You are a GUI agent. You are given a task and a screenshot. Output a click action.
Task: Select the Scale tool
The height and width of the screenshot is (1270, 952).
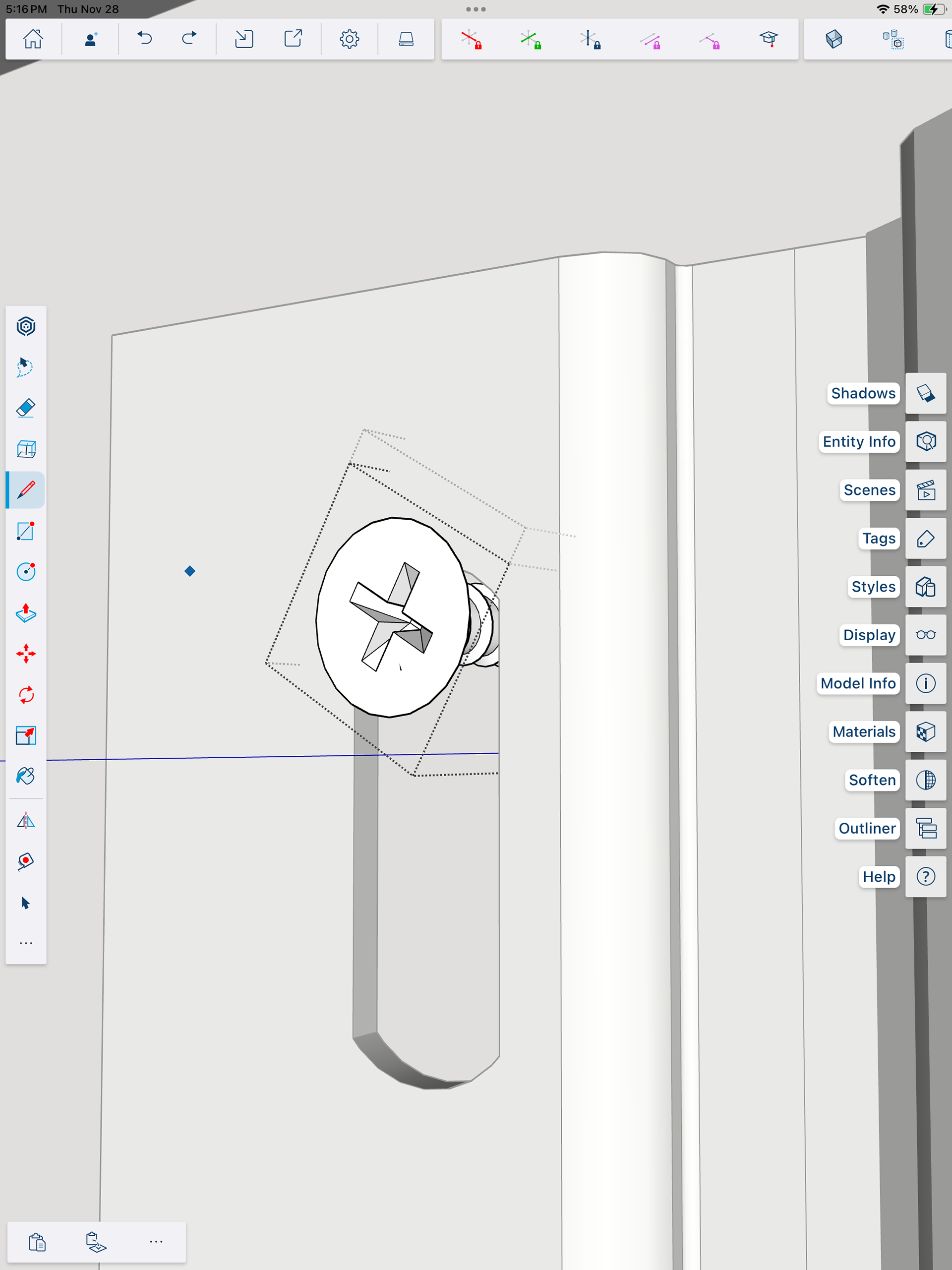(26, 735)
